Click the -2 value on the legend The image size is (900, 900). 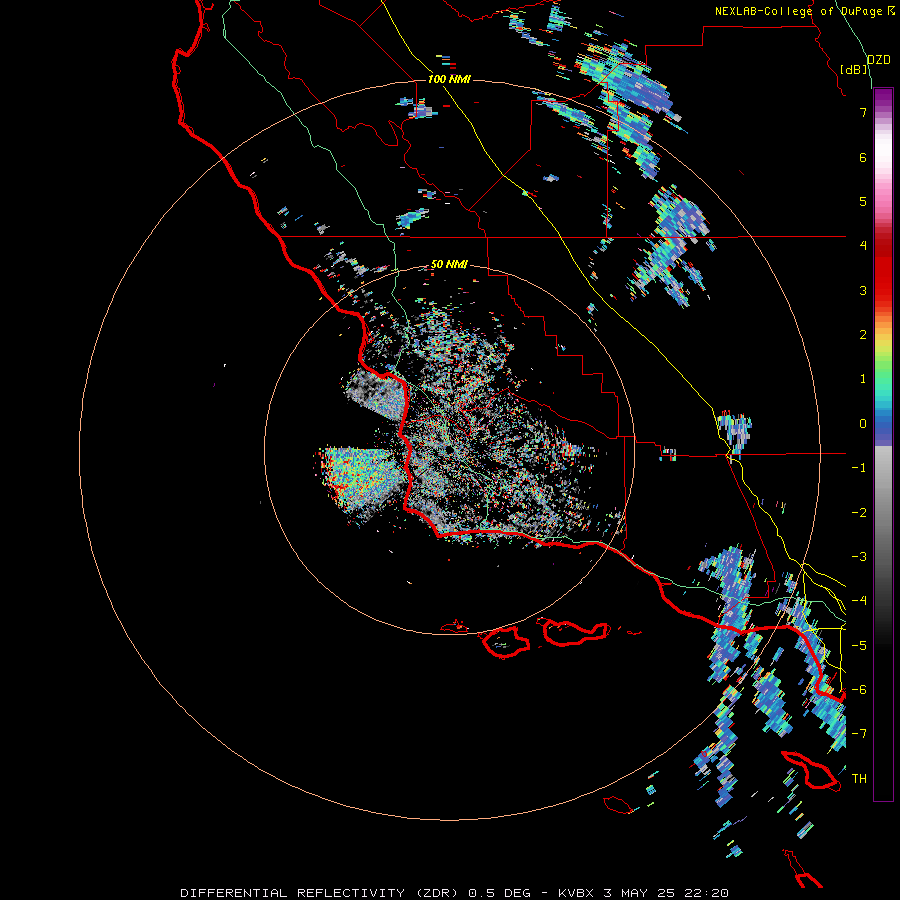[x=859, y=513]
